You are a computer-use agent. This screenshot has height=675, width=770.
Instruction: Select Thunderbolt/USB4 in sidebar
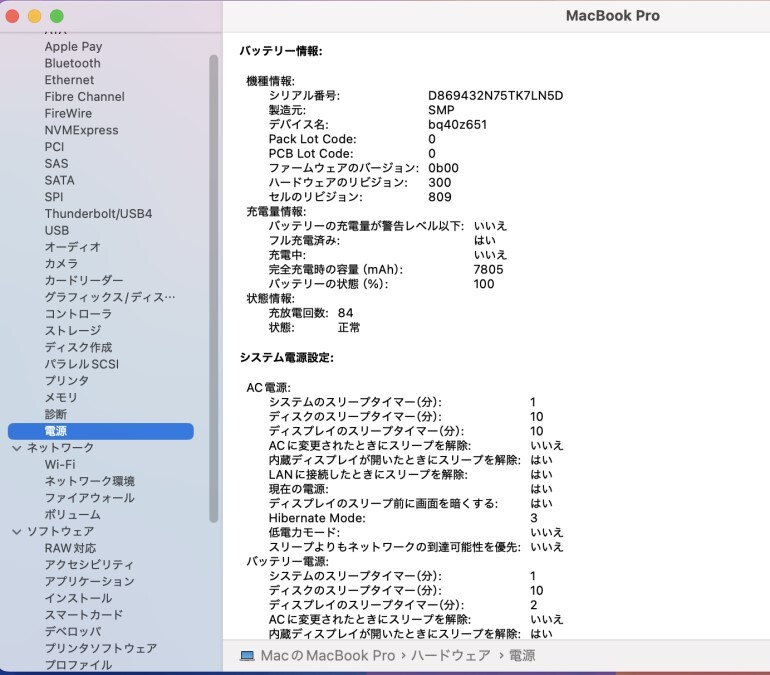tap(98, 214)
